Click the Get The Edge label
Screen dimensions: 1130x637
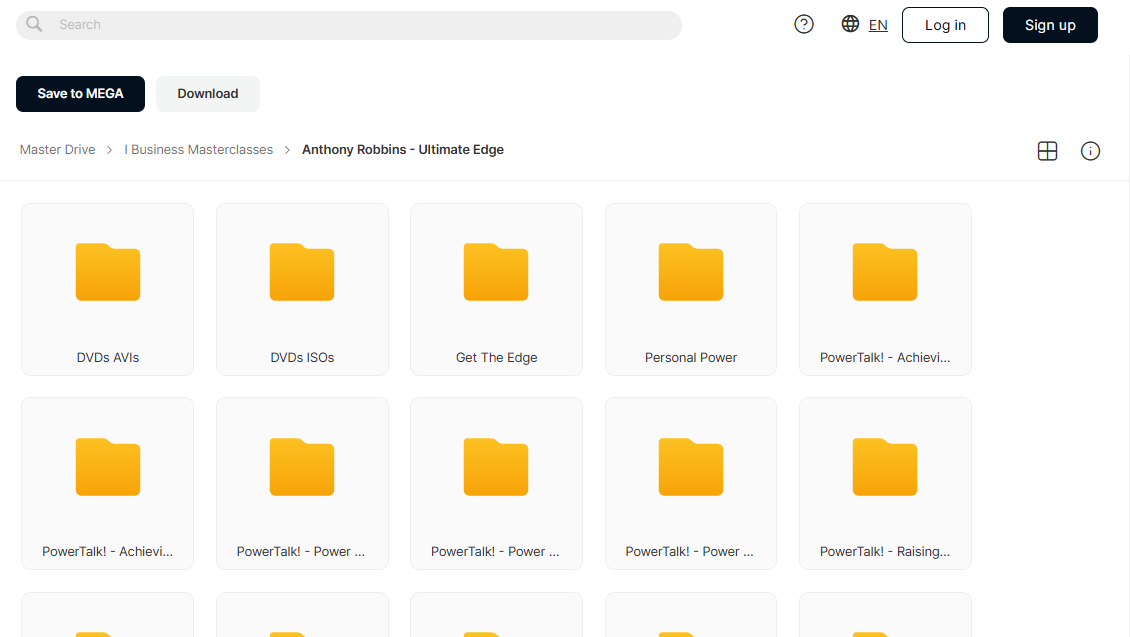click(497, 357)
